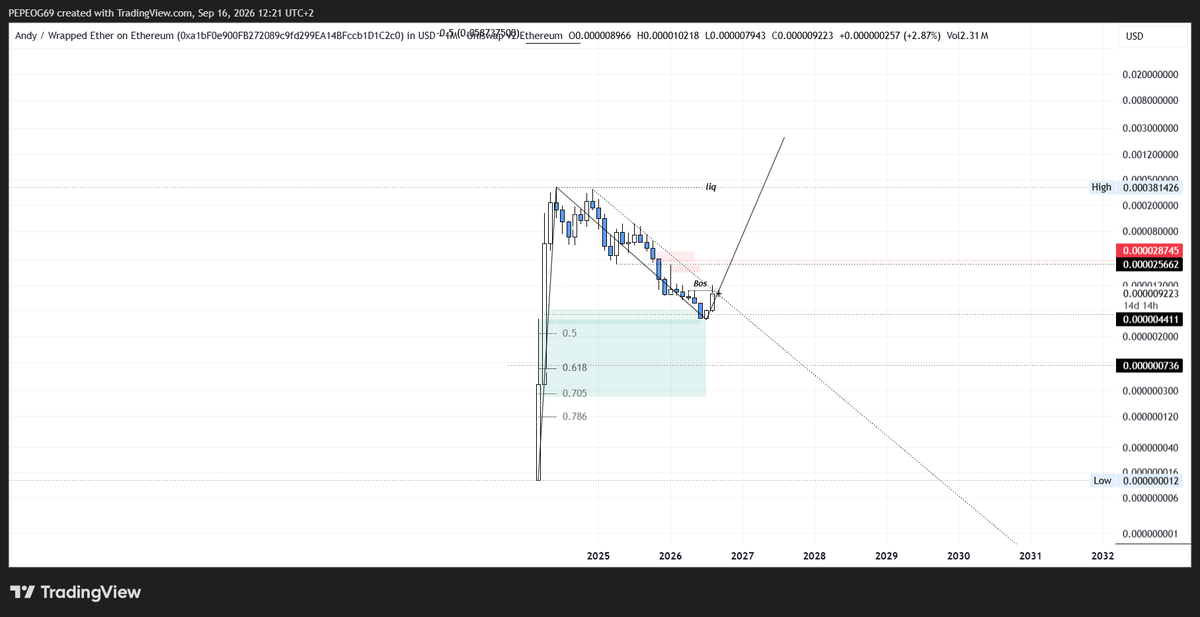Click the 2031 time axis label
The width and height of the screenshot is (1200, 617).
(1030, 555)
